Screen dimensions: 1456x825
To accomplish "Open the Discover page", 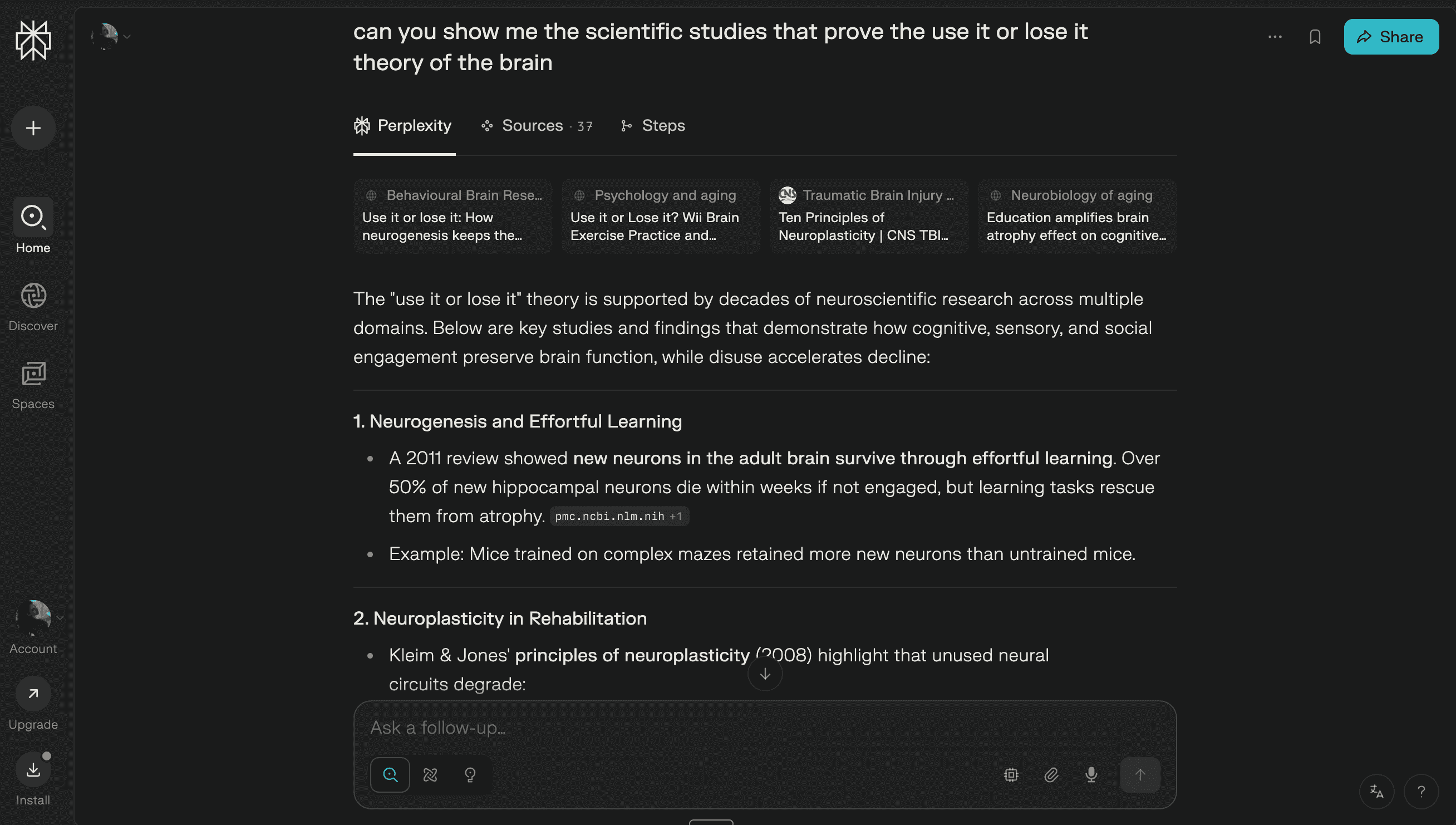I will [33, 307].
